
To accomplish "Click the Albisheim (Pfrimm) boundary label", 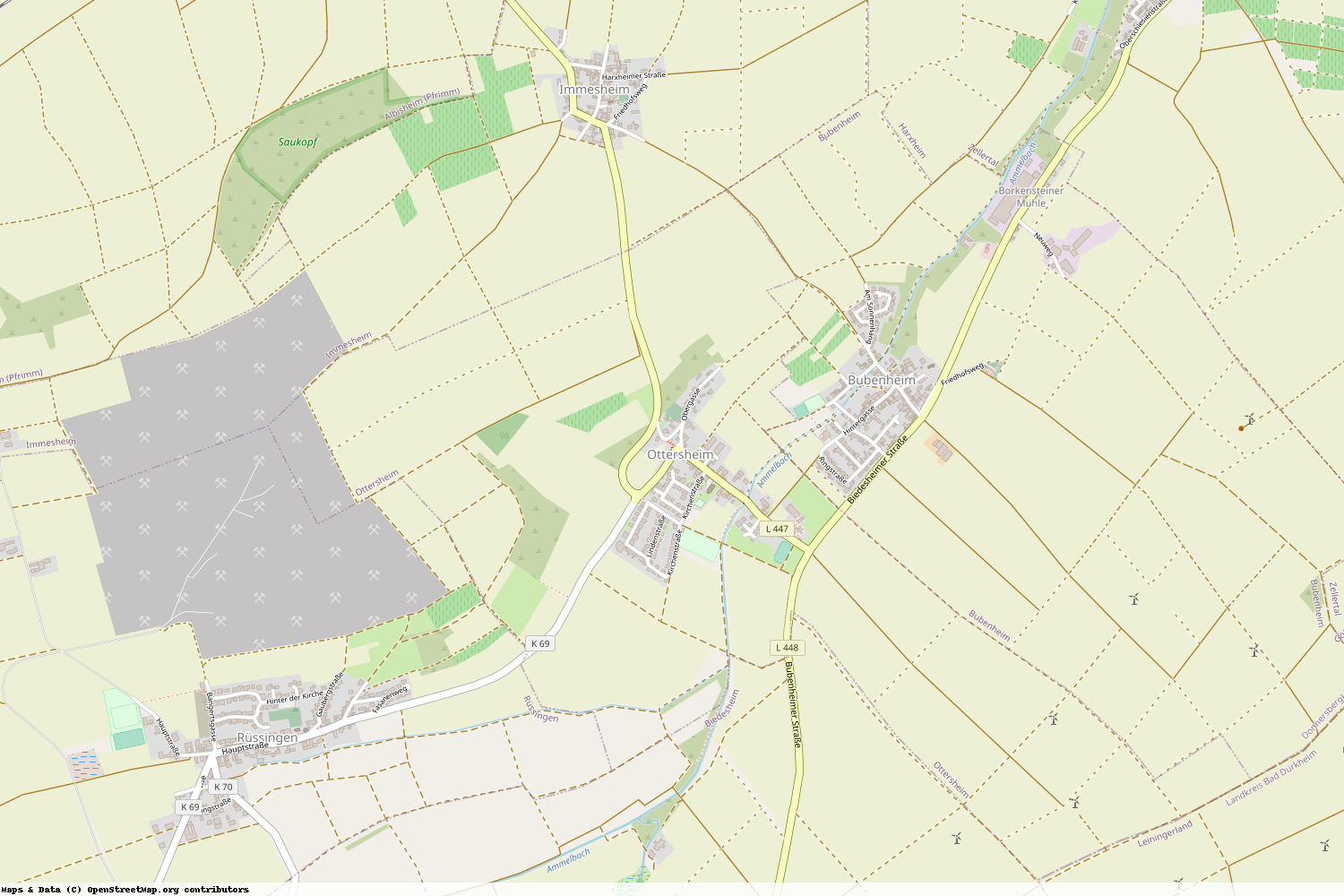I will coord(422,104).
